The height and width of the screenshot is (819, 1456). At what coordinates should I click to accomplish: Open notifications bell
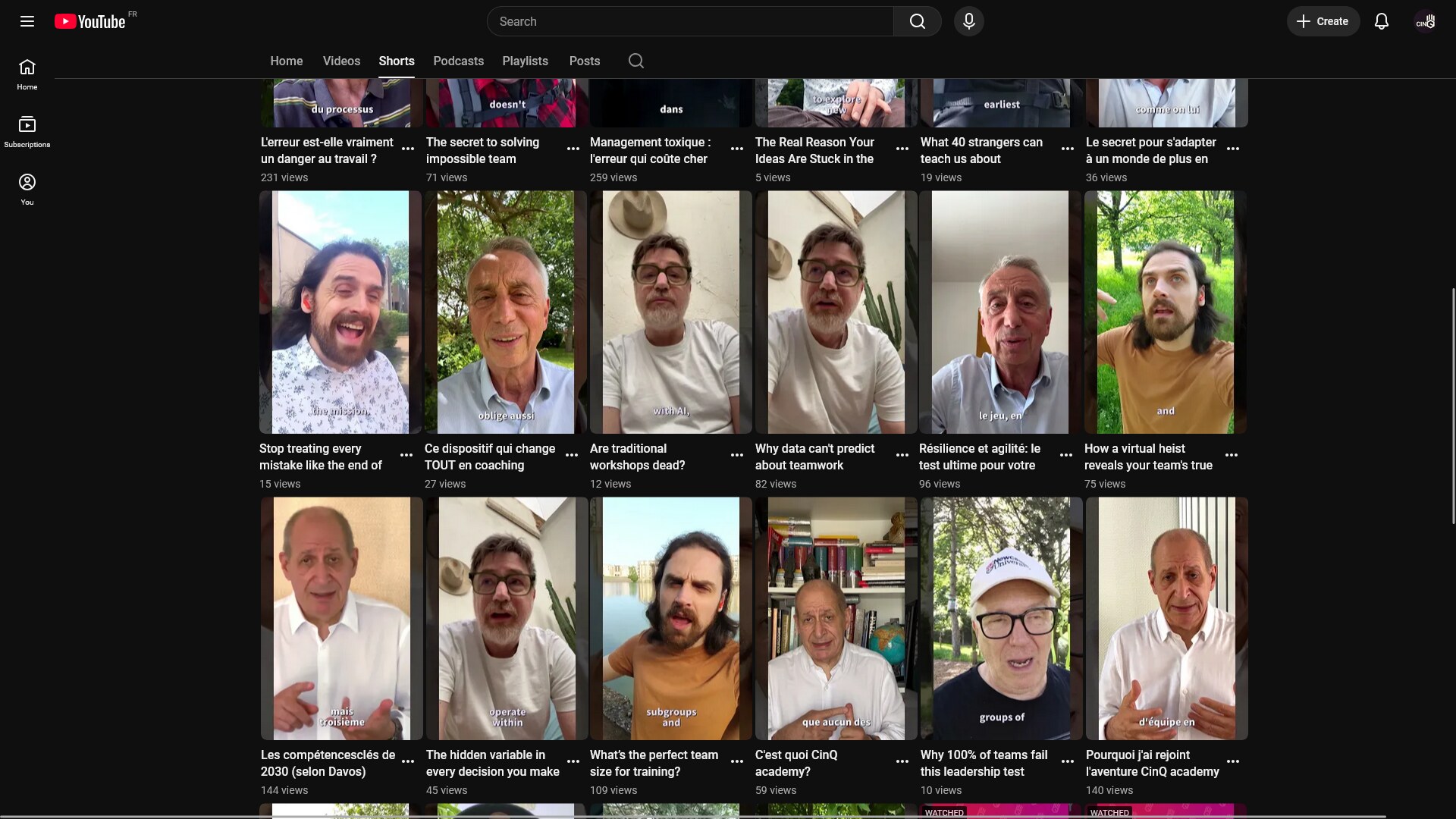[x=1381, y=21]
